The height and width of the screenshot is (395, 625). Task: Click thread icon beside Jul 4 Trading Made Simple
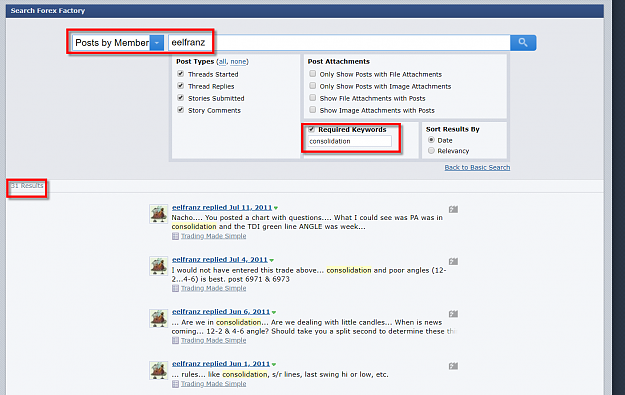(175, 288)
